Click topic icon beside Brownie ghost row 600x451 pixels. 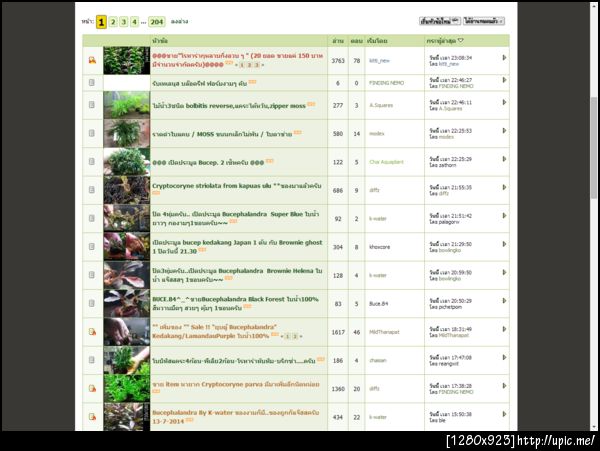coord(92,246)
